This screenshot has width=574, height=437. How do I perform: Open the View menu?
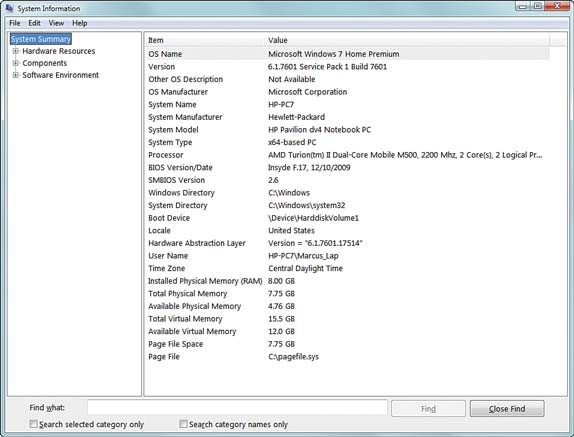pos(56,23)
